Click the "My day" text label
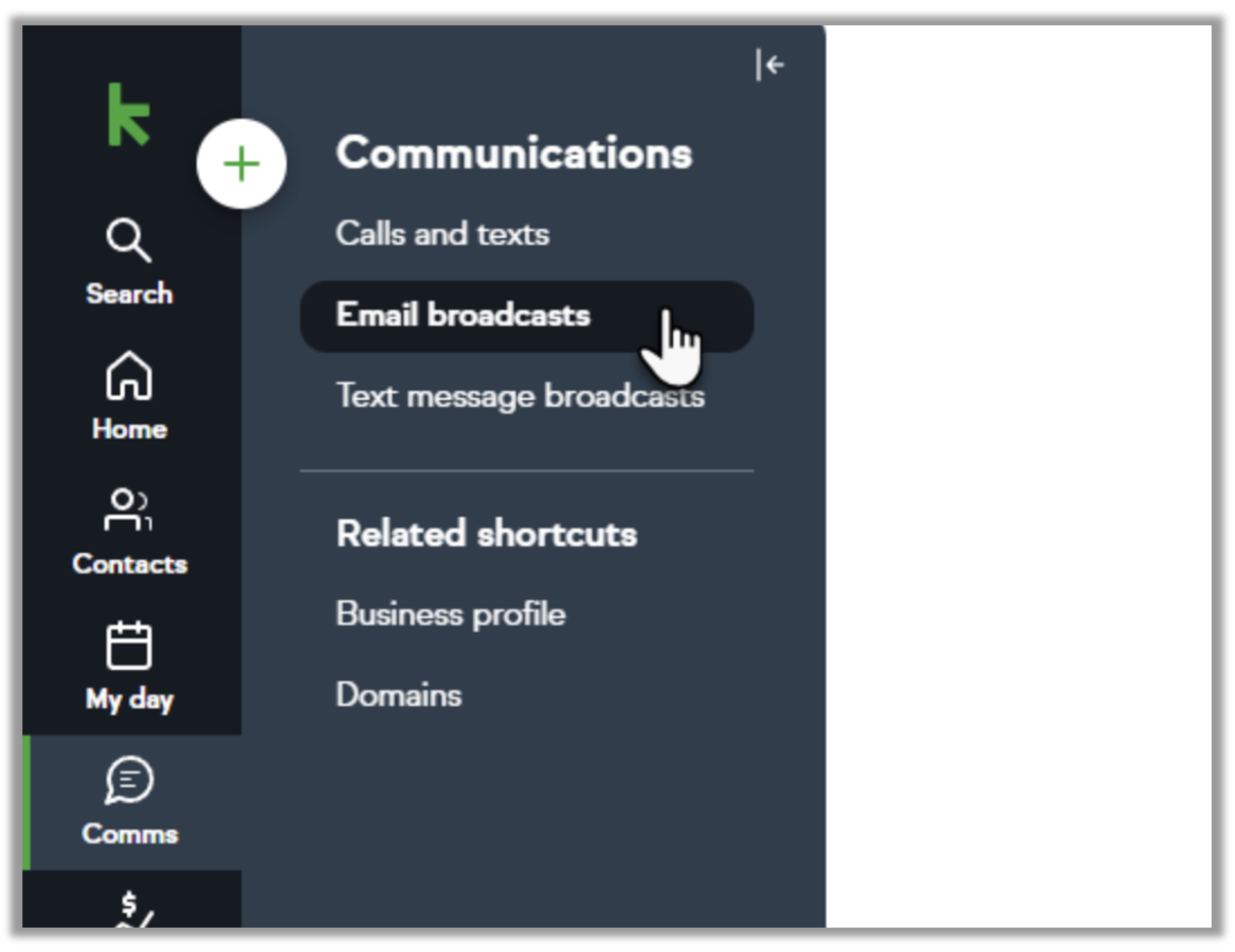Image resolution: width=1235 pixels, height=952 pixels. pyautogui.click(x=129, y=699)
